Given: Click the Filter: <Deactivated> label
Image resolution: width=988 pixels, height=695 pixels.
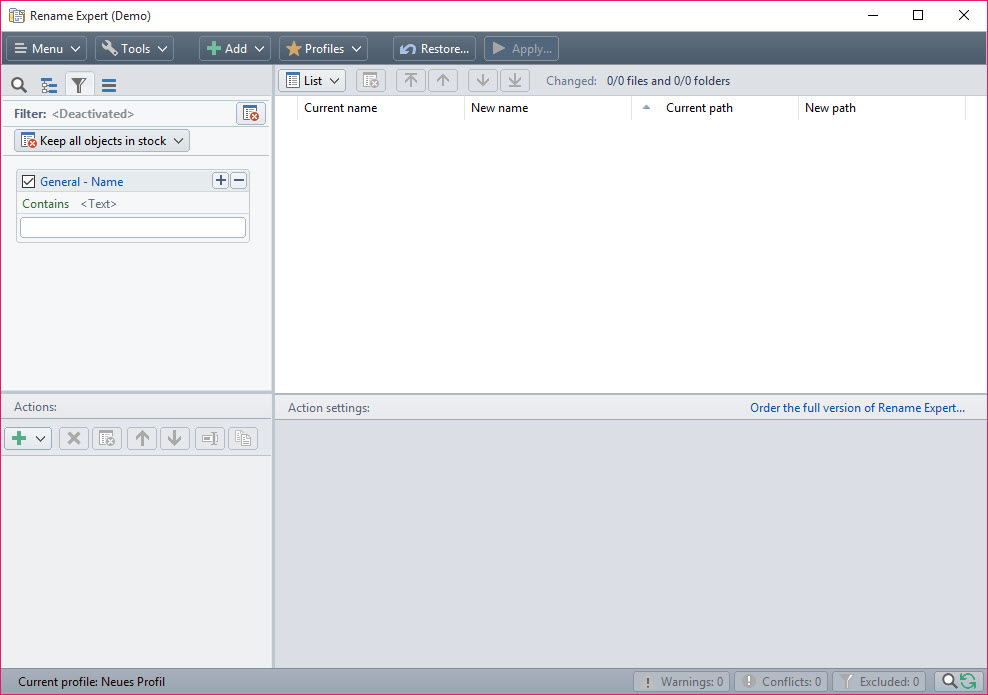Looking at the screenshot, I should 74,114.
